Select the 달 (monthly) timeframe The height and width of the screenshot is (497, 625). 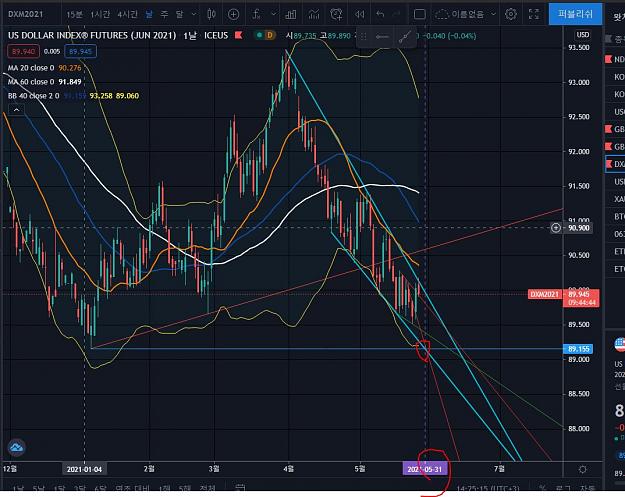tap(179, 15)
